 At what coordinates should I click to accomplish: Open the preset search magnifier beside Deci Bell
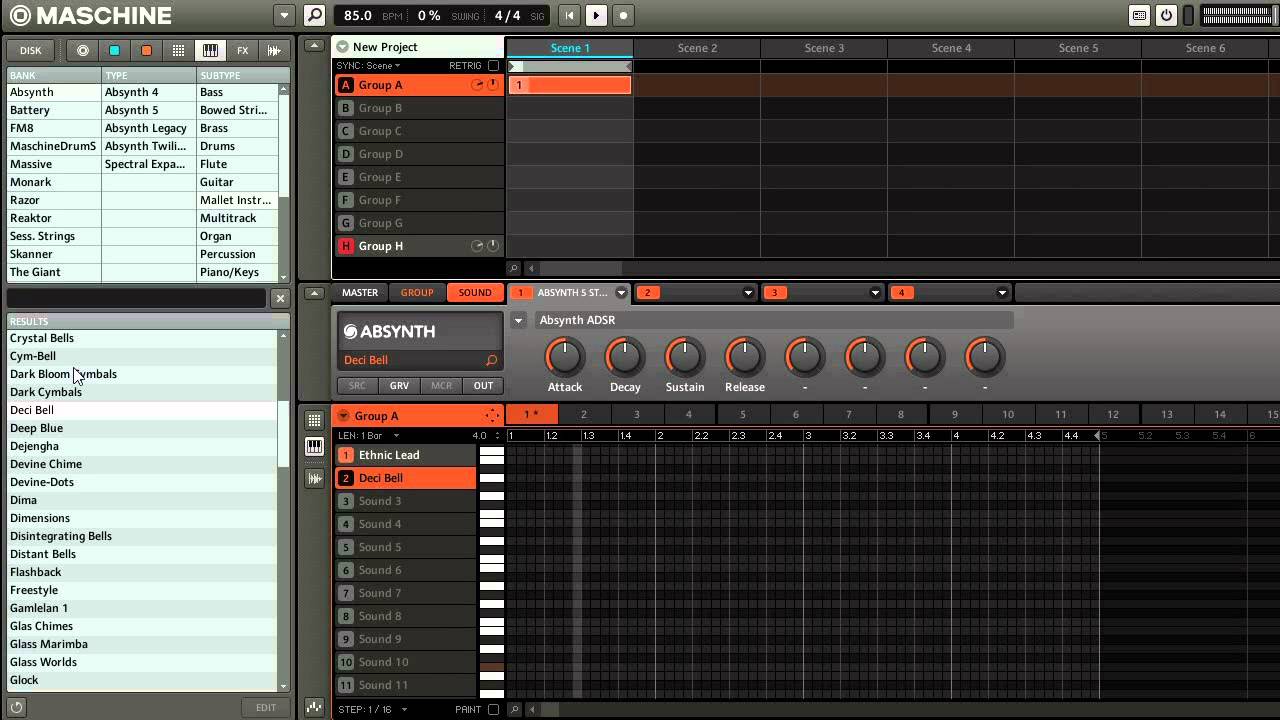pyautogui.click(x=491, y=360)
